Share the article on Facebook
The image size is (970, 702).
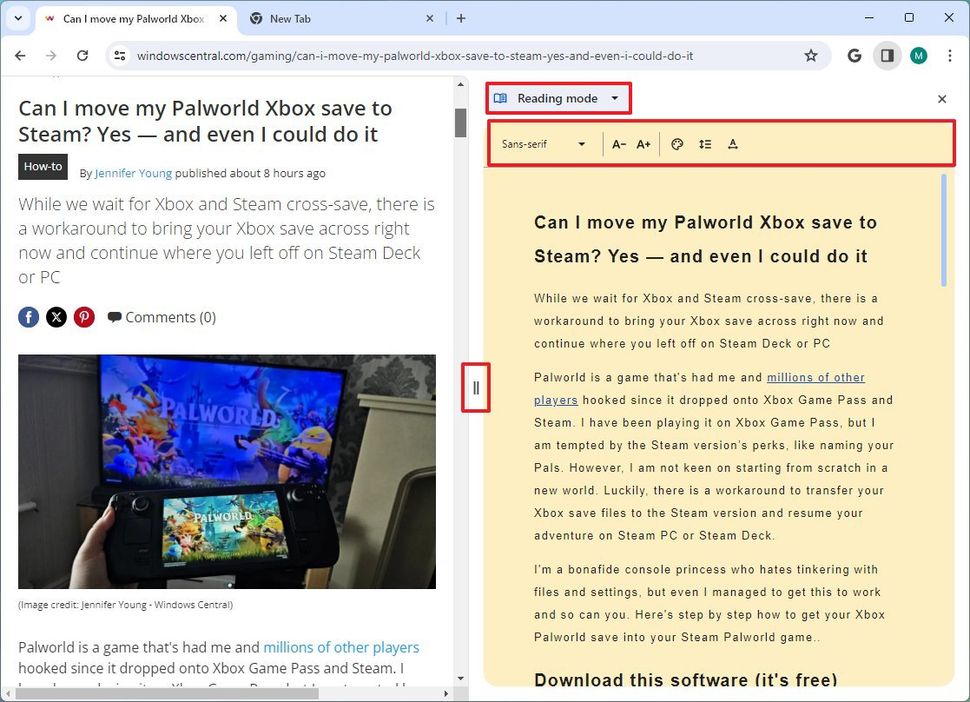pos(28,317)
